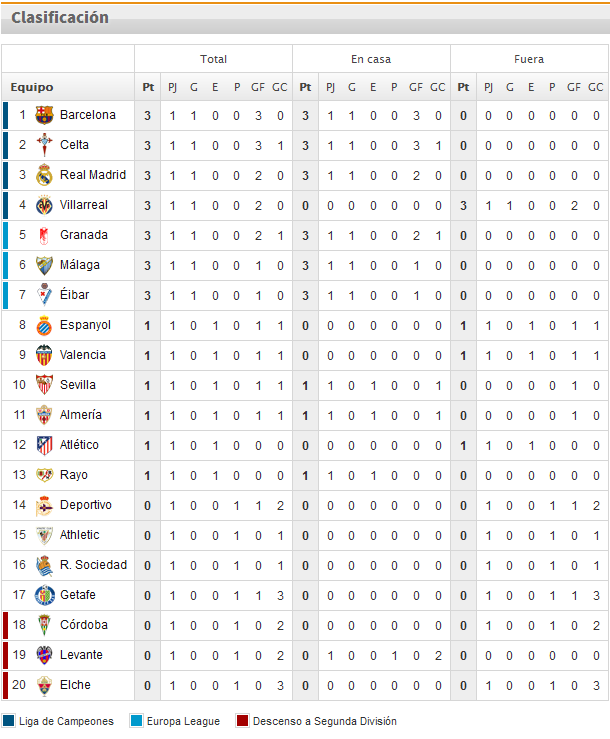The width and height of the screenshot is (610, 739).
Task: Click the Equipo column header
Action: point(33,87)
